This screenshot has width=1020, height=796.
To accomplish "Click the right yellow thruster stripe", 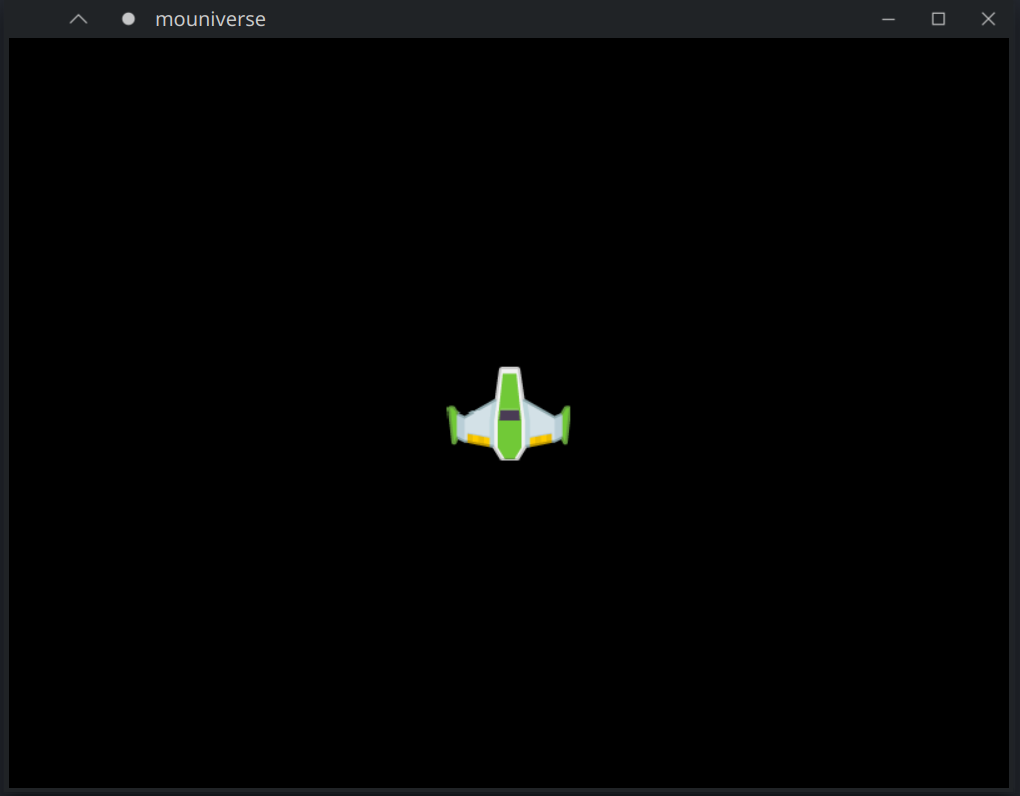I will coord(541,439).
